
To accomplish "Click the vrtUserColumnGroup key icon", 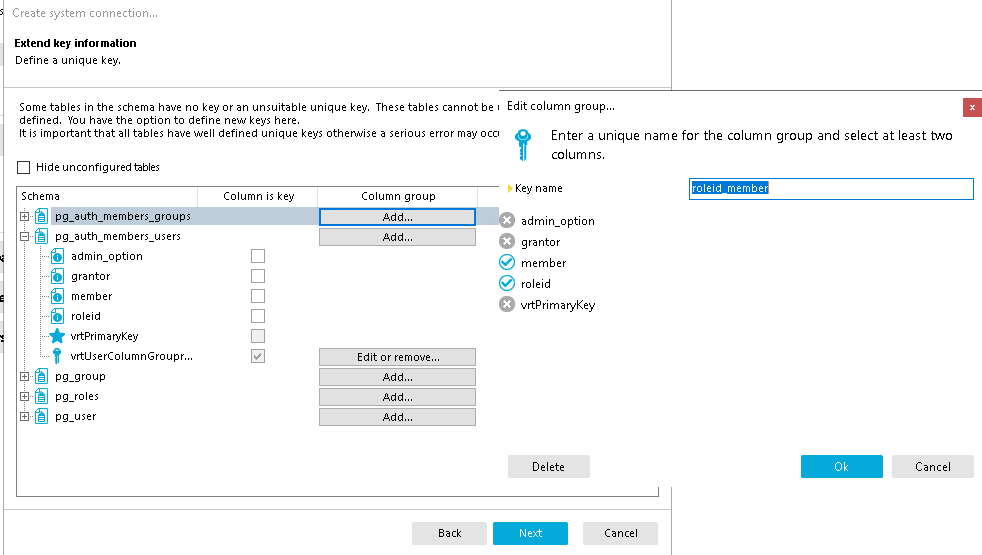I will (57, 356).
